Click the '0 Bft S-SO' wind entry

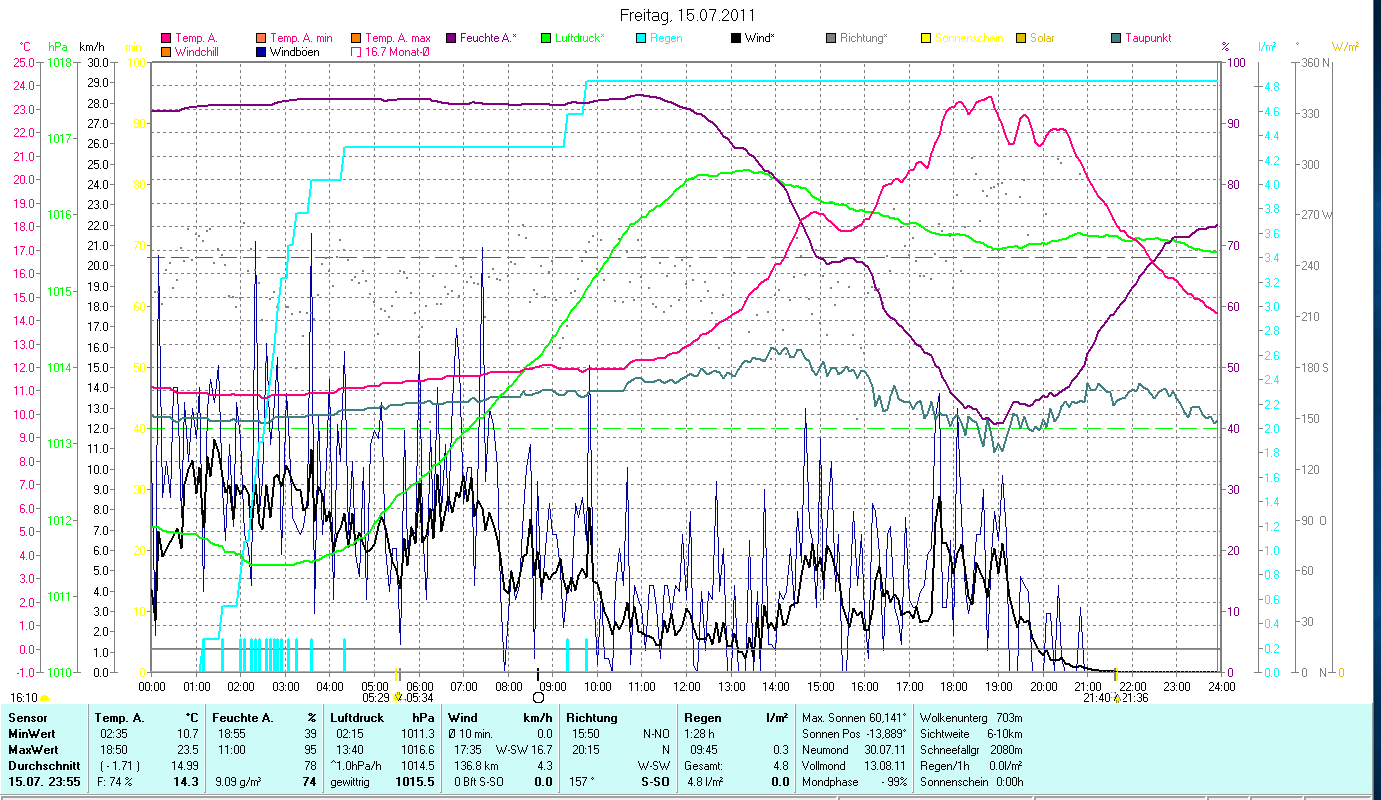click(x=481, y=782)
